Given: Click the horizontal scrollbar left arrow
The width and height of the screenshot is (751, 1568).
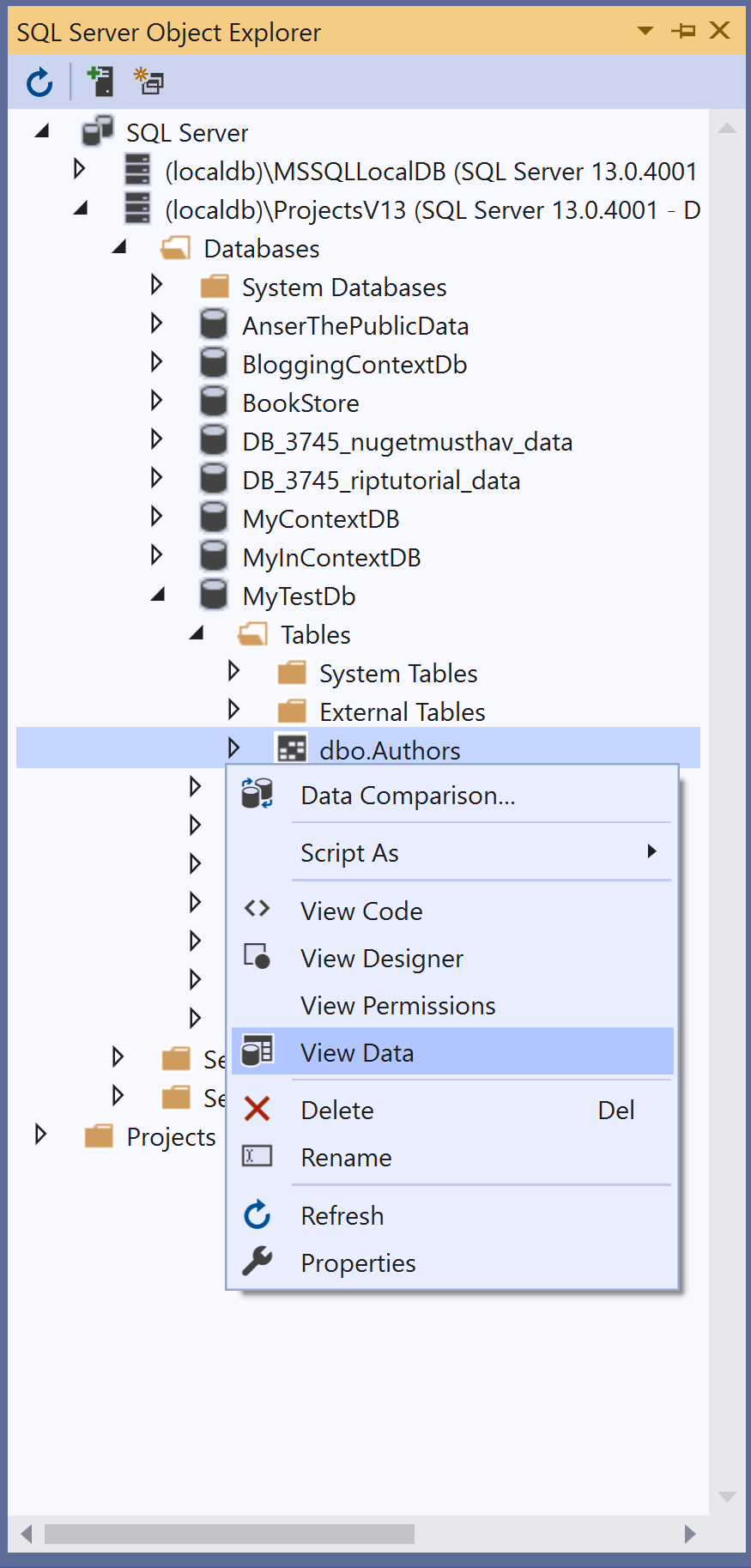Looking at the screenshot, I should click(x=27, y=1534).
